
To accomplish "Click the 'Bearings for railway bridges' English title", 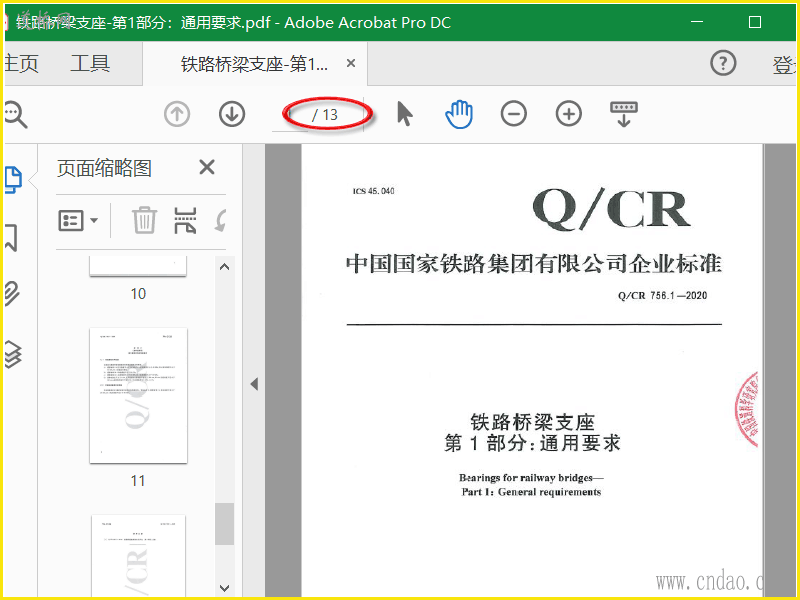I will coord(531,478).
